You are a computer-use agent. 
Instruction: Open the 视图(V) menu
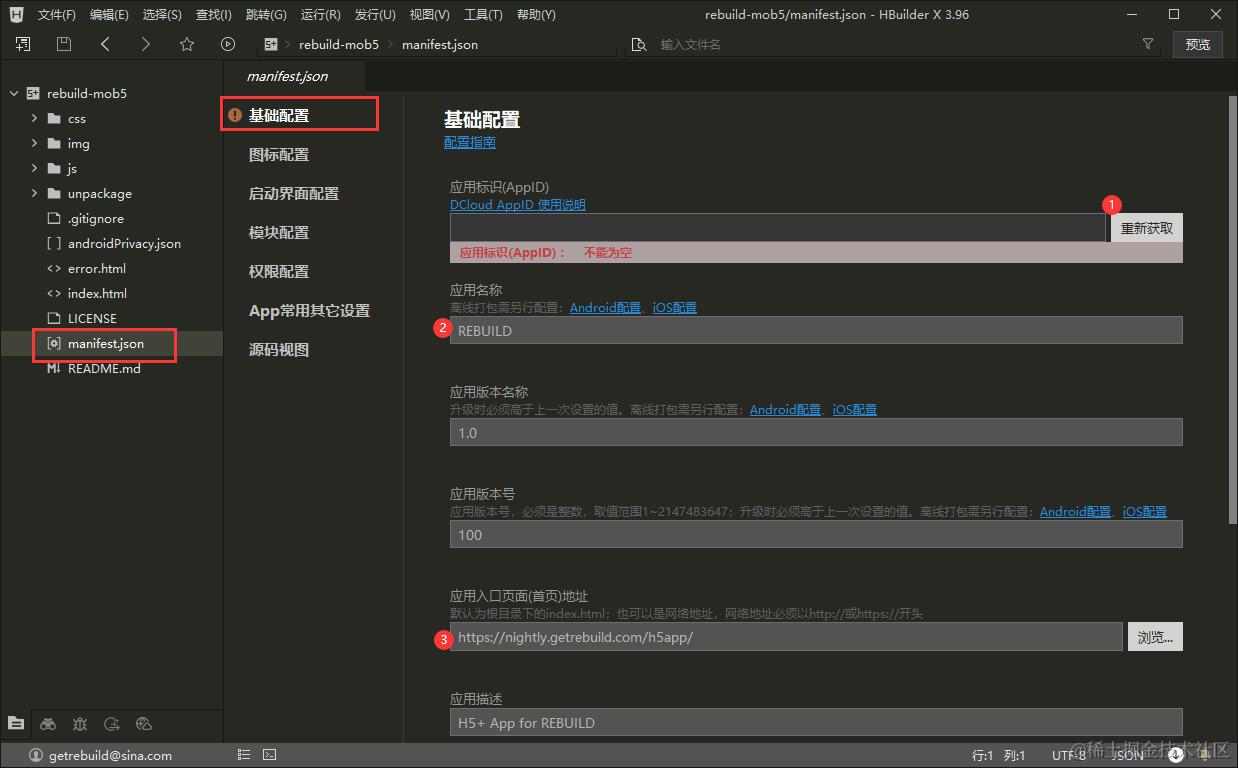pyautogui.click(x=429, y=15)
